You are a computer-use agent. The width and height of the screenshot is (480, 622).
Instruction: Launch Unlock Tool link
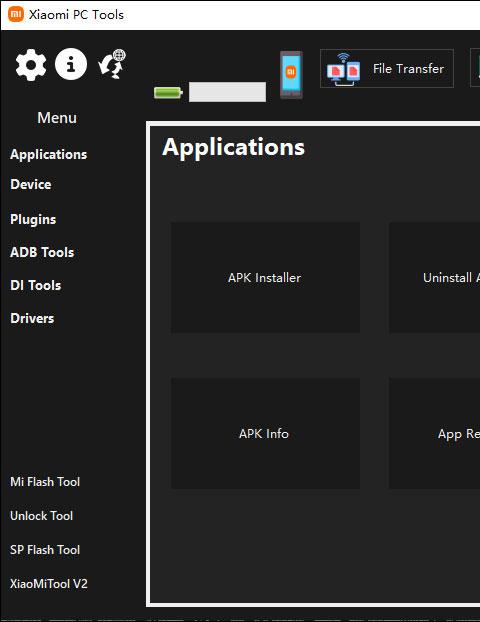click(x=42, y=516)
